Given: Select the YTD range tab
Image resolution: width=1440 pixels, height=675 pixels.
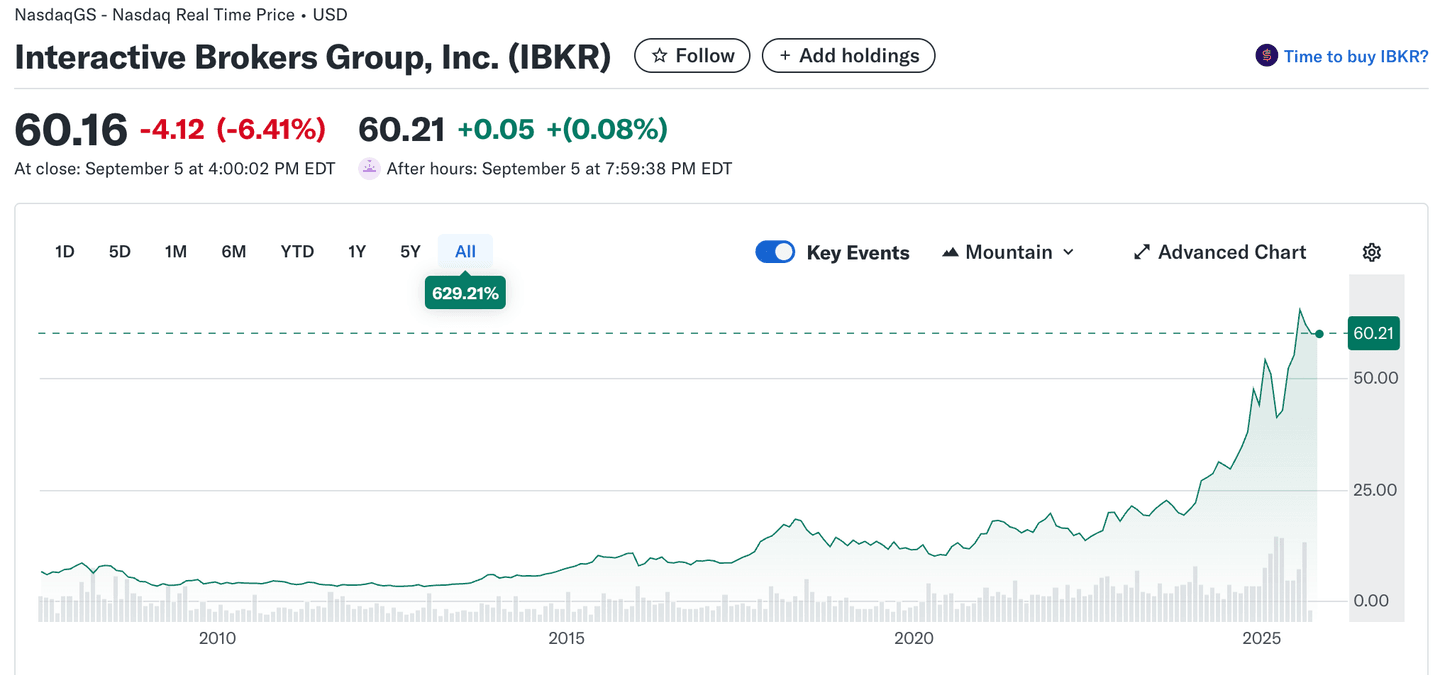Looking at the screenshot, I should pyautogui.click(x=297, y=252).
